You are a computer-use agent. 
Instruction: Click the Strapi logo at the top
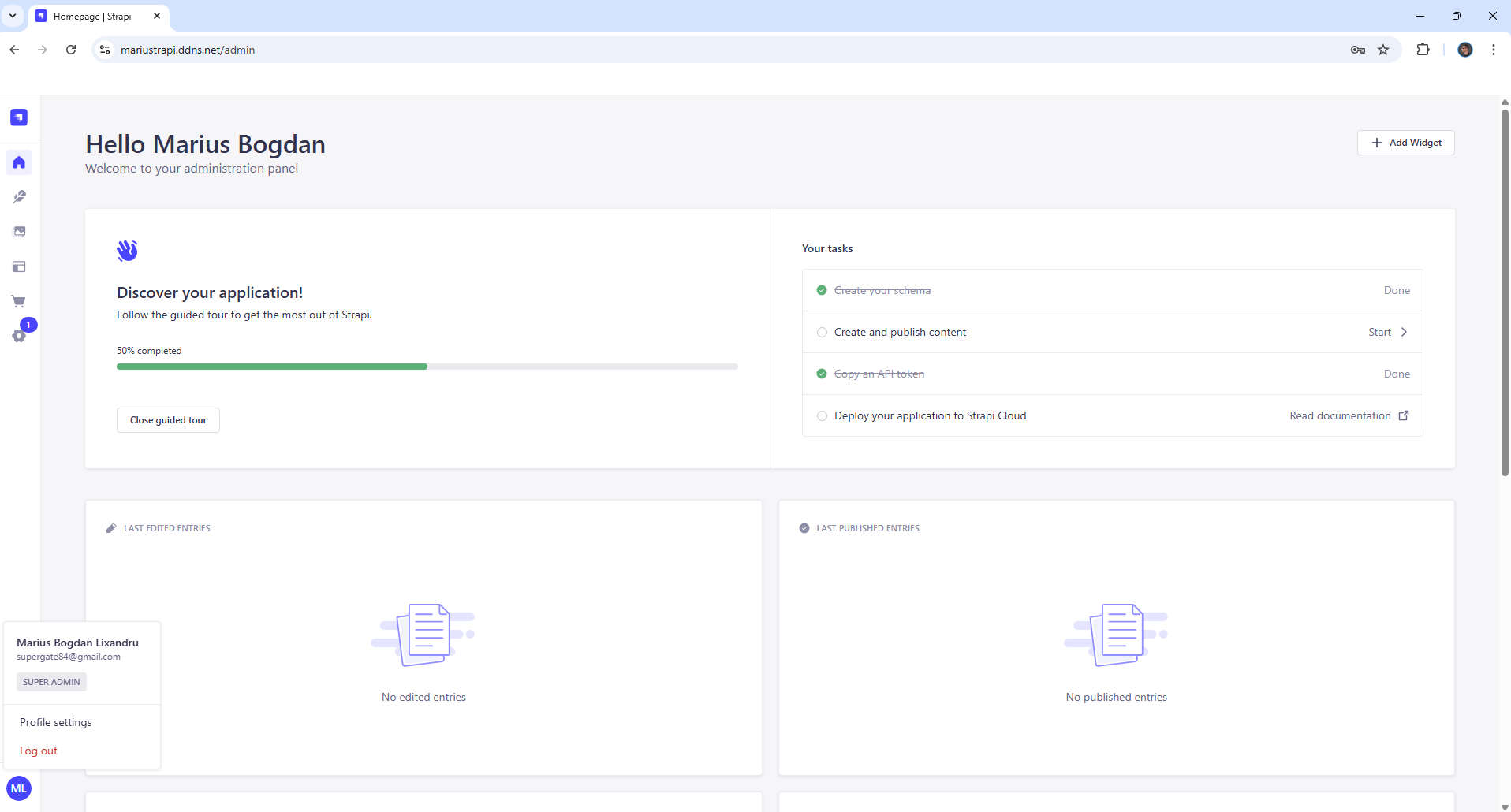coord(19,117)
